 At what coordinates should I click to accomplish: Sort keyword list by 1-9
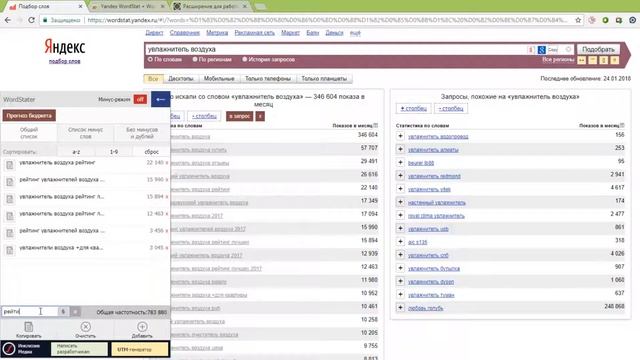(x=114, y=151)
